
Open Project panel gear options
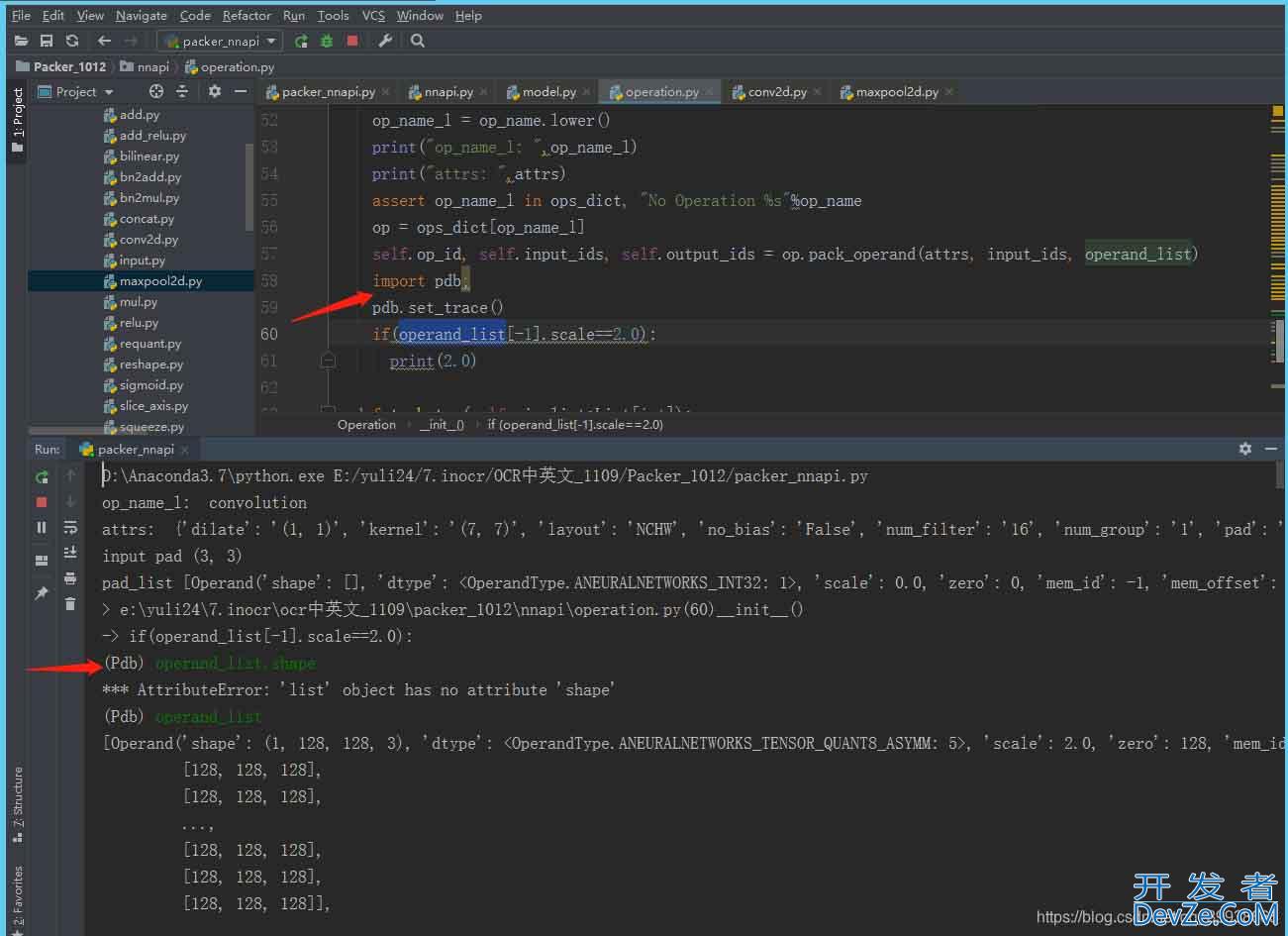[215, 91]
